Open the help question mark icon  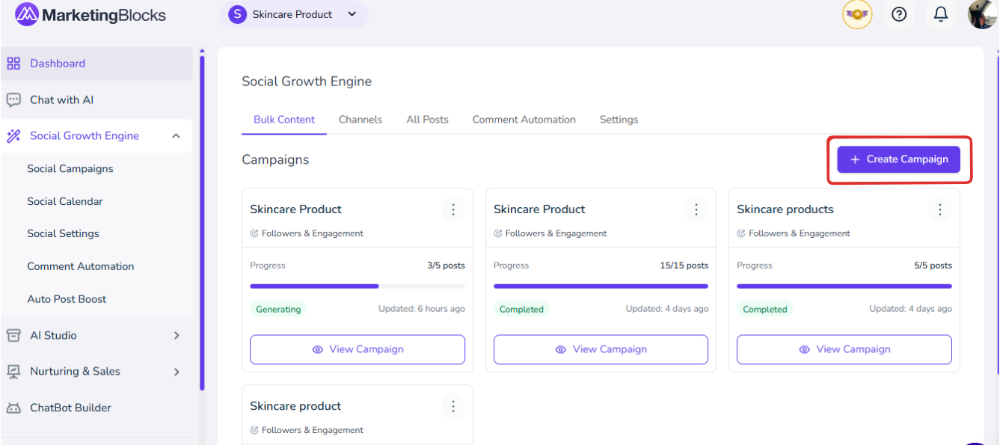899,15
